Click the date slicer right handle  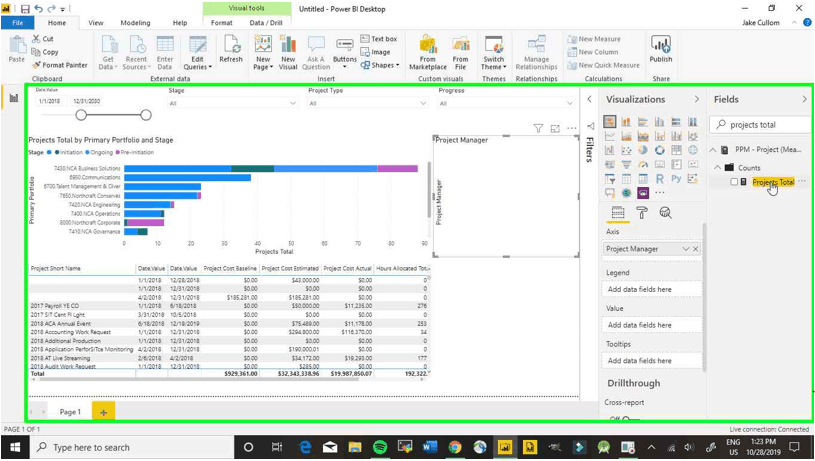tap(146, 115)
